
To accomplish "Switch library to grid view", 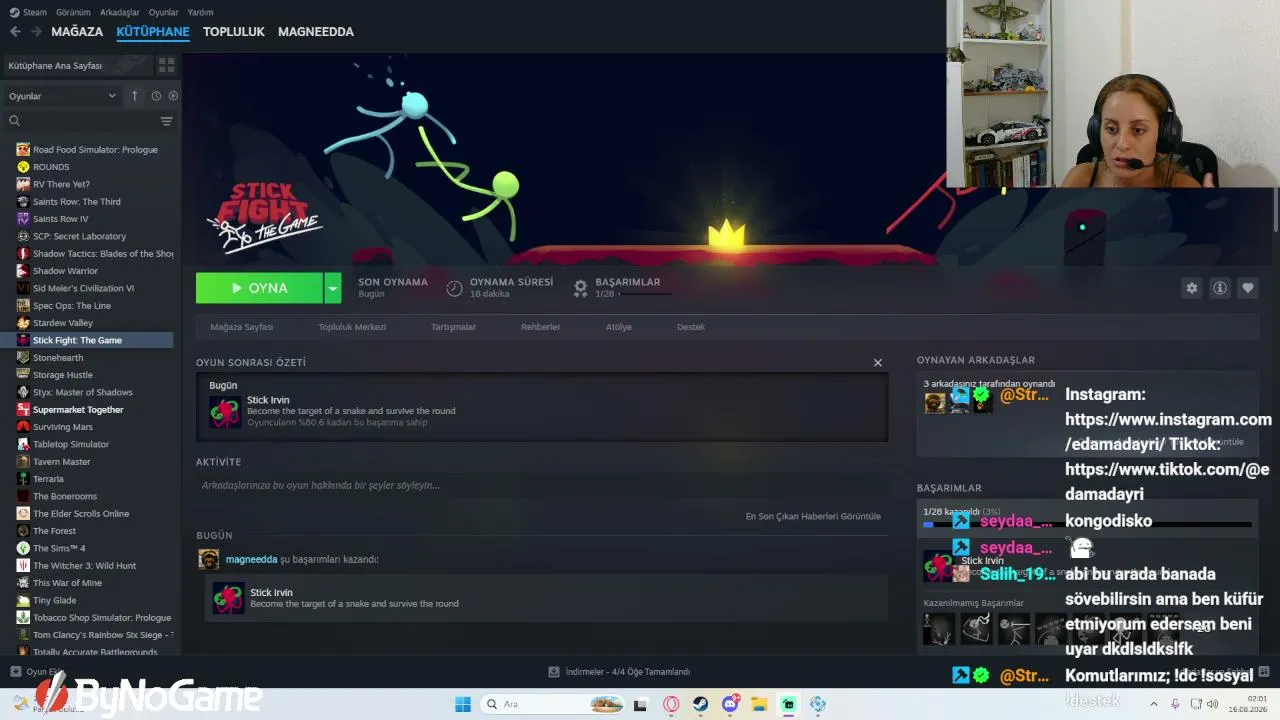I will pos(166,65).
